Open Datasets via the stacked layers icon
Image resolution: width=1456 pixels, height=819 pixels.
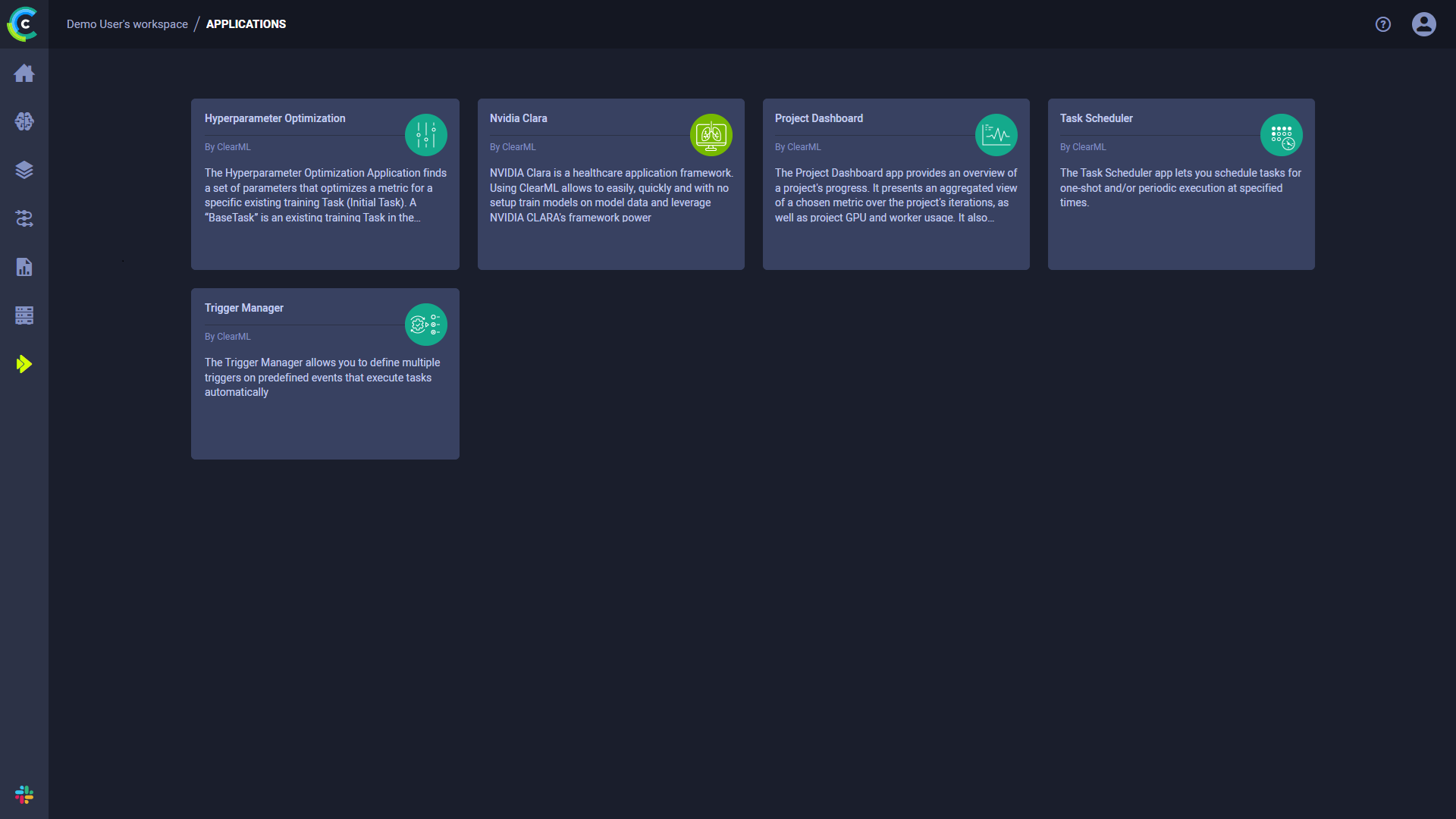[x=24, y=170]
